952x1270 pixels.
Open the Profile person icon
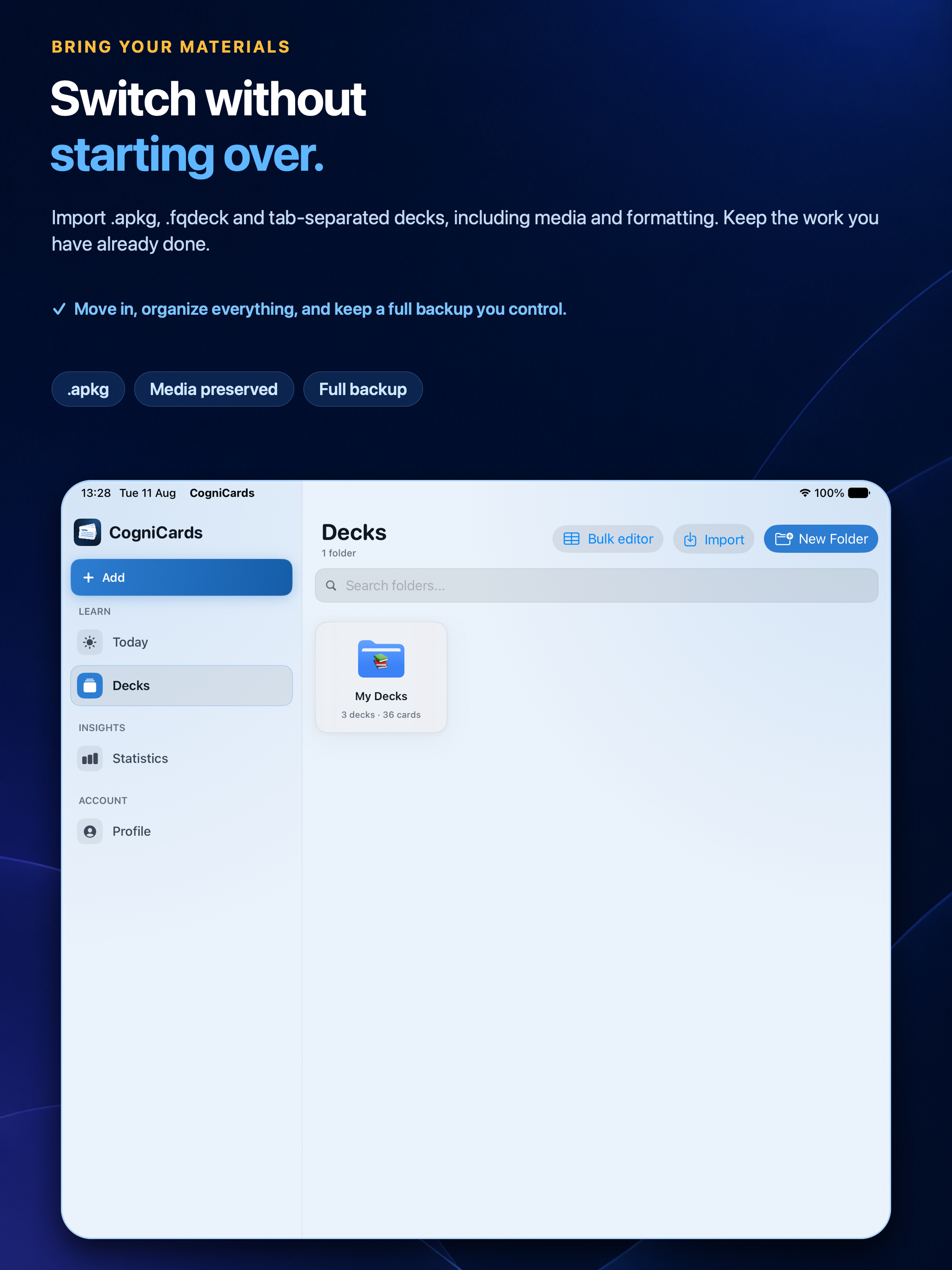pyautogui.click(x=90, y=831)
